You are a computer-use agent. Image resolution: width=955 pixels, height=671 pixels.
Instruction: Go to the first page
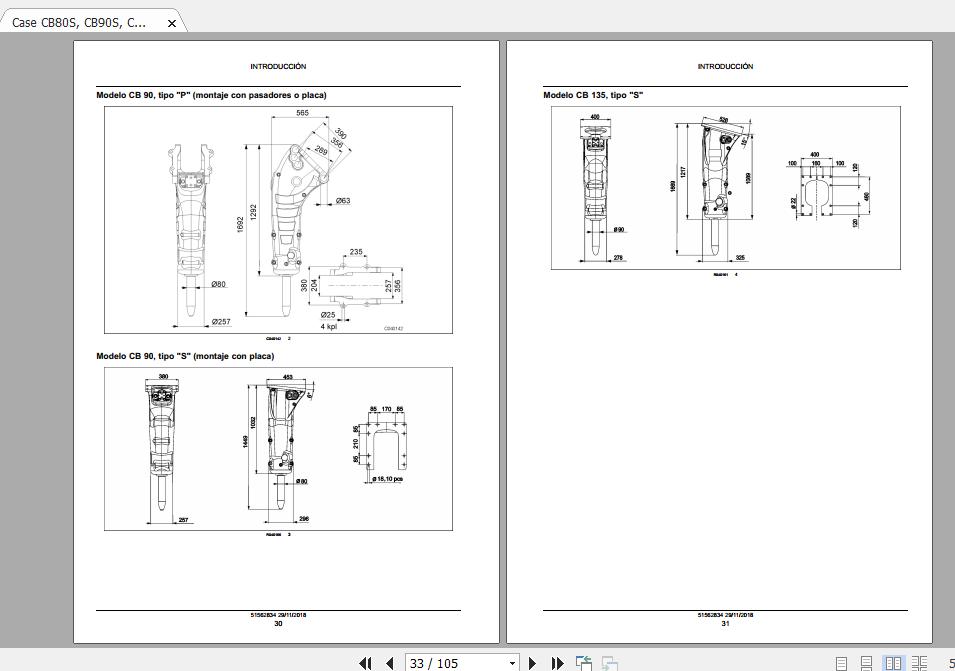tap(365, 663)
